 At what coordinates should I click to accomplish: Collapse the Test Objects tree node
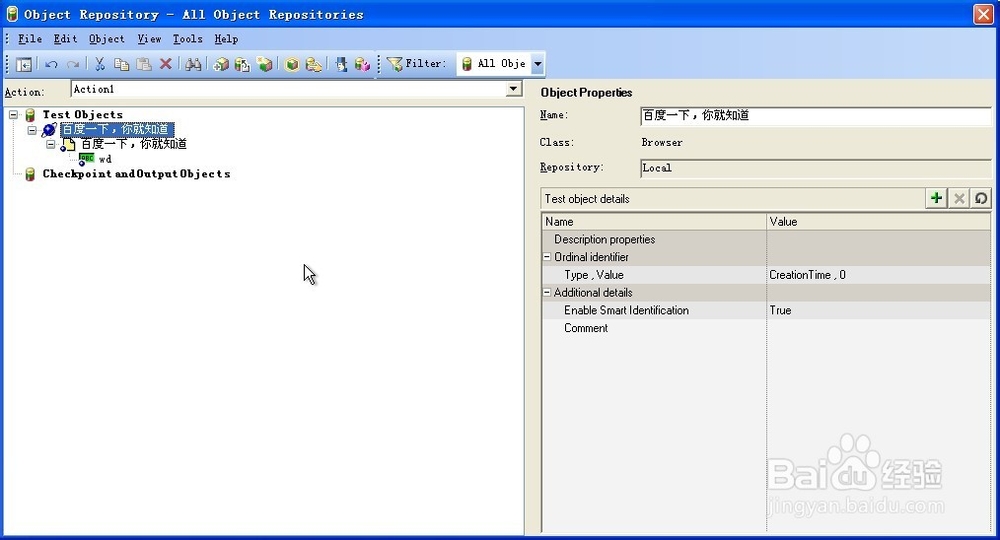(x=13, y=115)
